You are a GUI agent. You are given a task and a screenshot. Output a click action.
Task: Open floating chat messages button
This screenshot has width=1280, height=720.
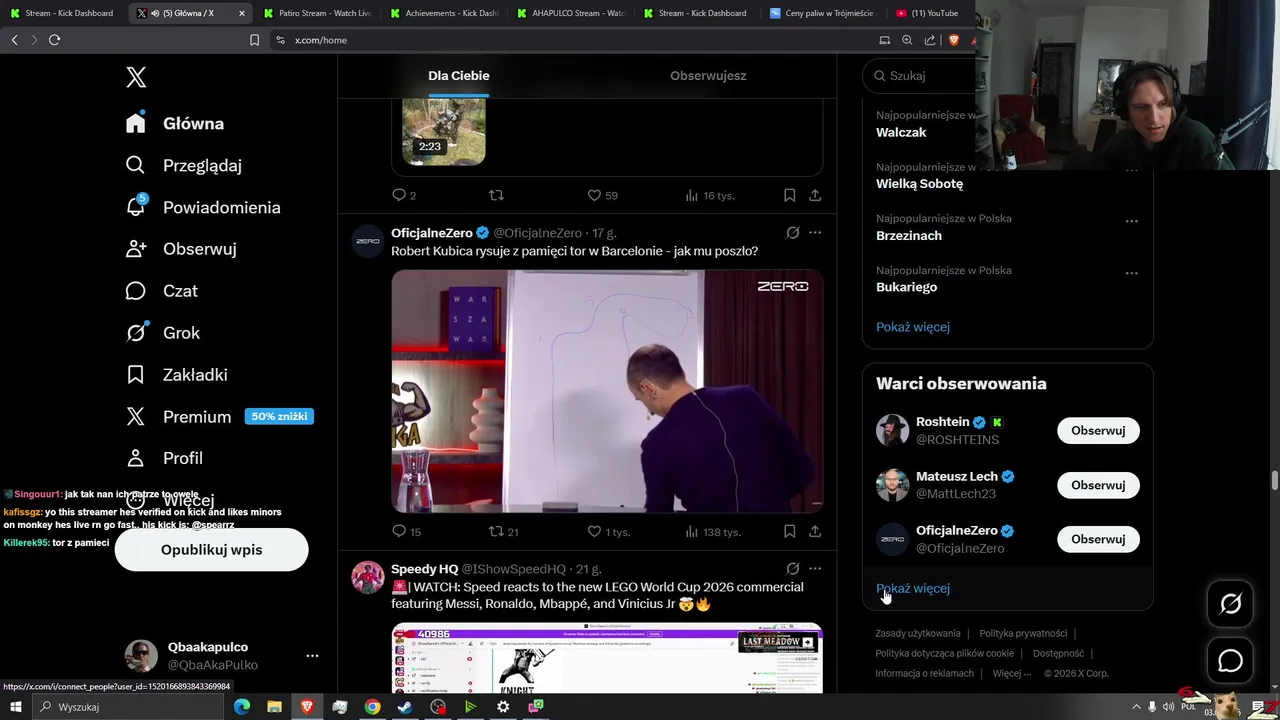[x=1230, y=661]
